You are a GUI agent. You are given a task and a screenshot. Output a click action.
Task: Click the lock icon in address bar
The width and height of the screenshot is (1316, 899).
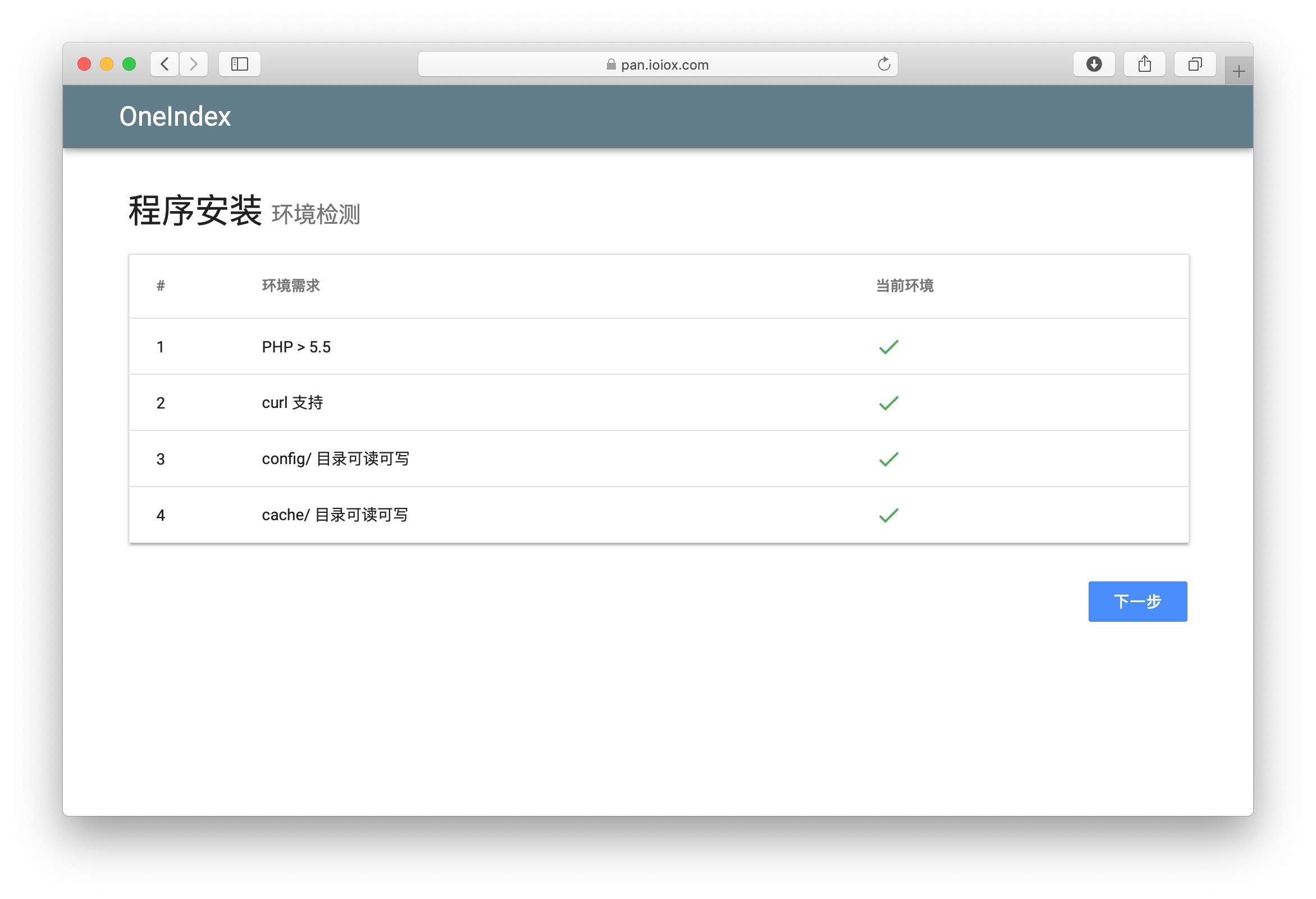click(x=611, y=65)
